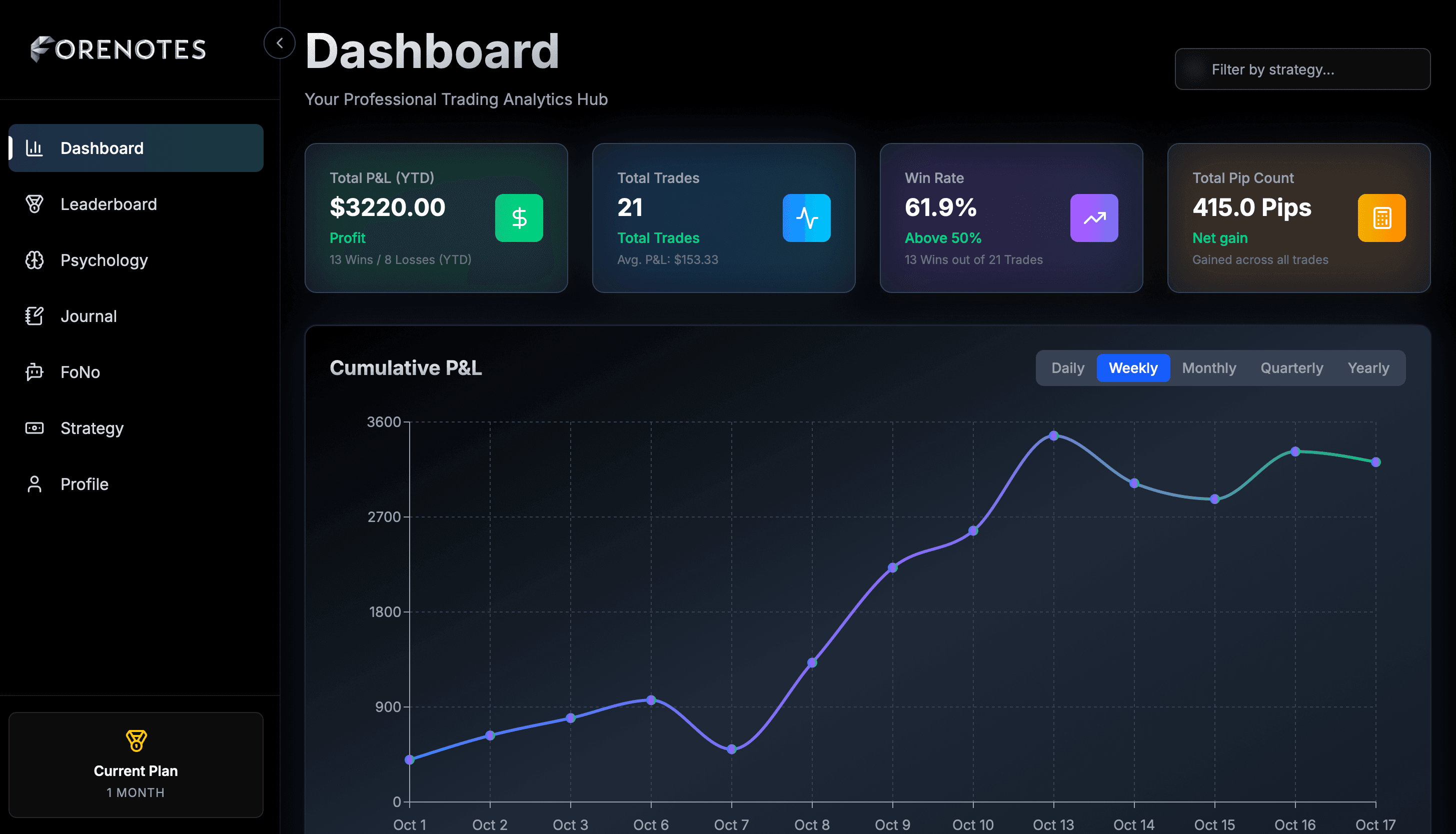Click the purple trending-up arrow icon

[1094, 217]
